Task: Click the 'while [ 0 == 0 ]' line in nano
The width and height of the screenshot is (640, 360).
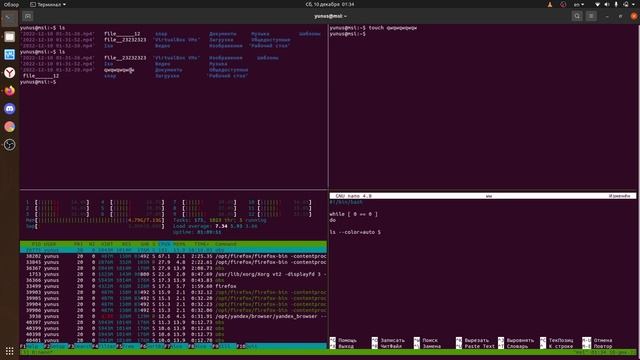Action: pyautogui.click(x=353, y=214)
